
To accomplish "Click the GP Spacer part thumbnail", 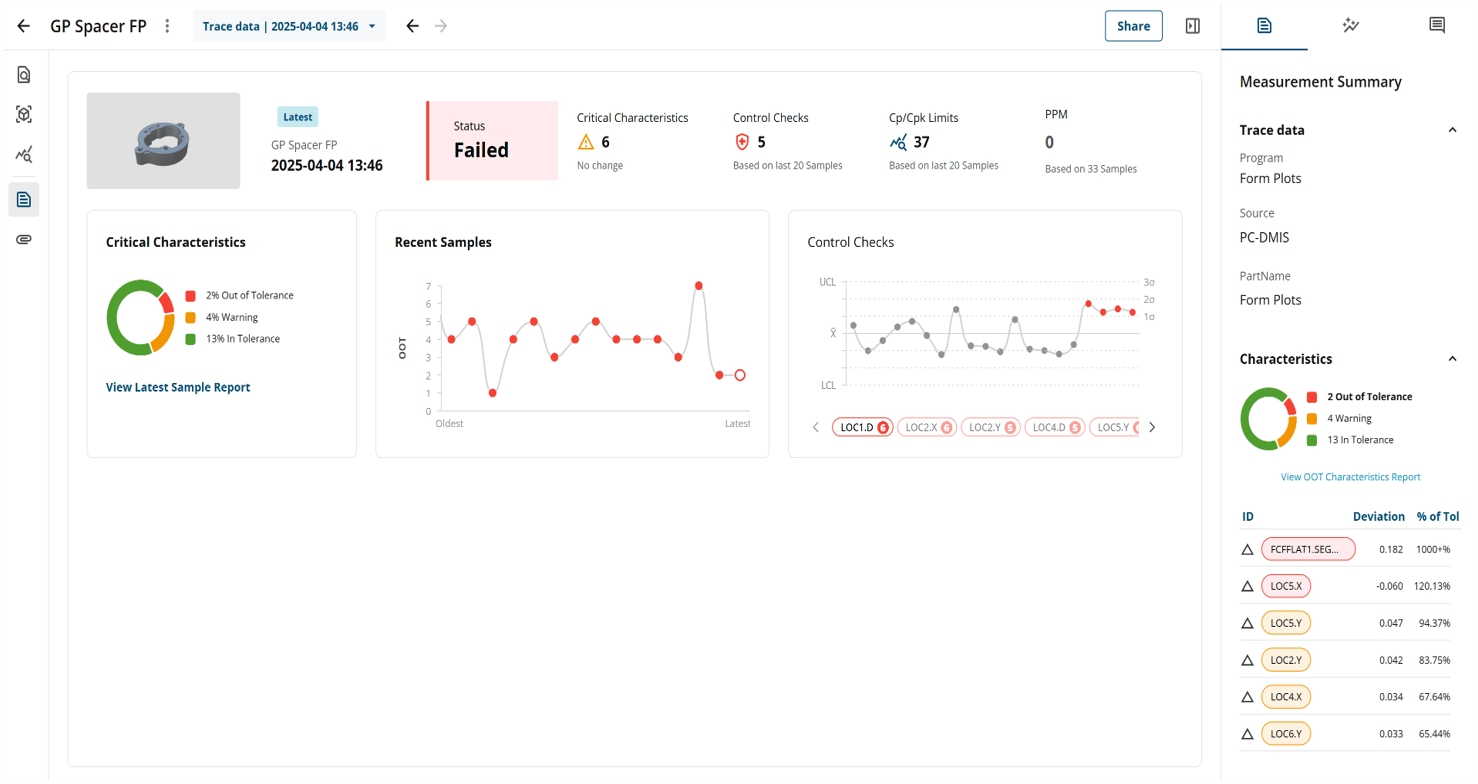I will 163,141.
